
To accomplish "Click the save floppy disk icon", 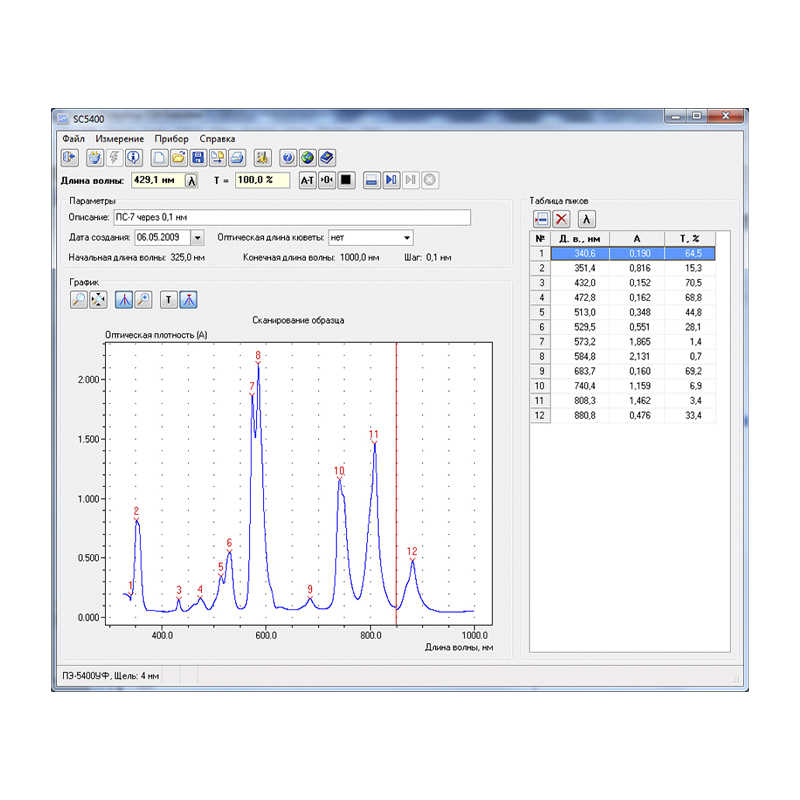I will (198, 157).
